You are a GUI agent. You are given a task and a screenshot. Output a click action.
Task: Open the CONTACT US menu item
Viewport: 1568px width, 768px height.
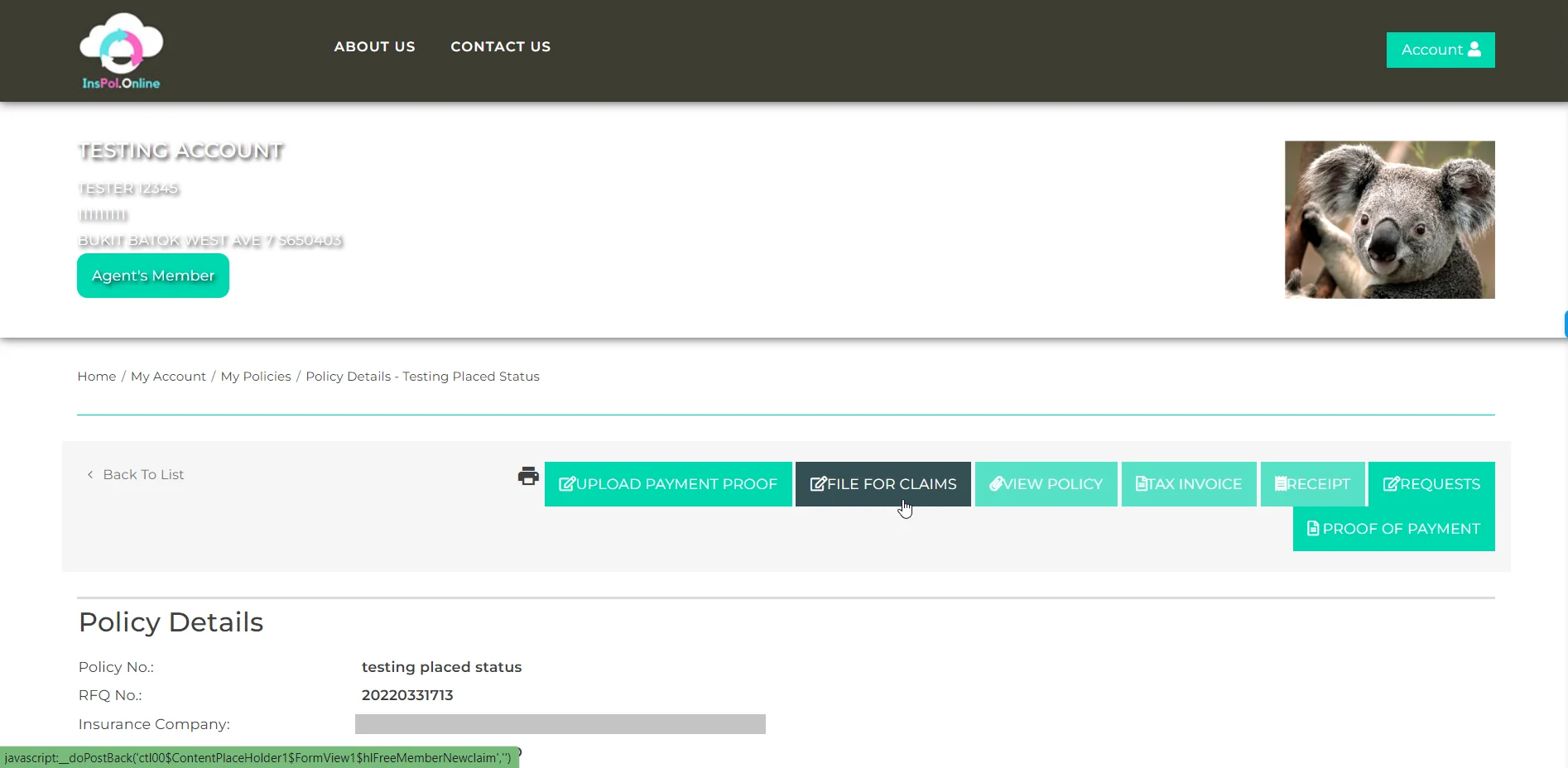tap(500, 47)
